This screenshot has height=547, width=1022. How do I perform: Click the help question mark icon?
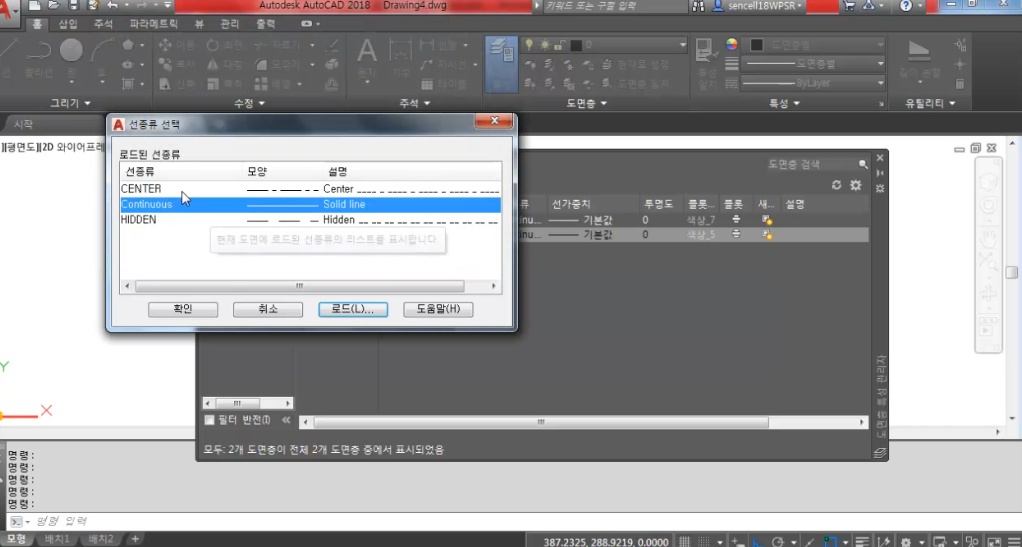(x=906, y=5)
